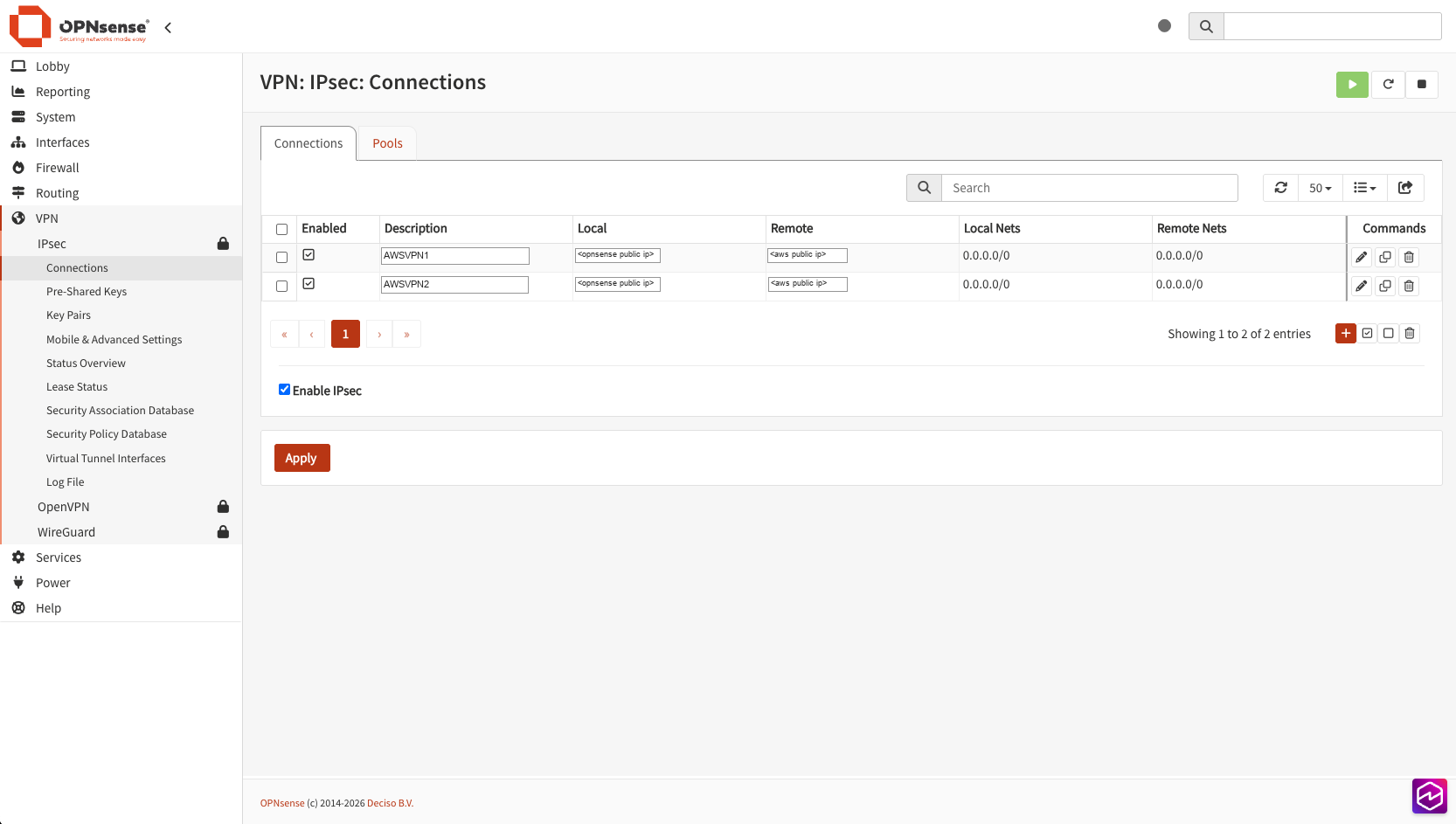The image size is (1456, 824).
Task: Start the IPsec service with the green play button
Action: click(x=1352, y=84)
